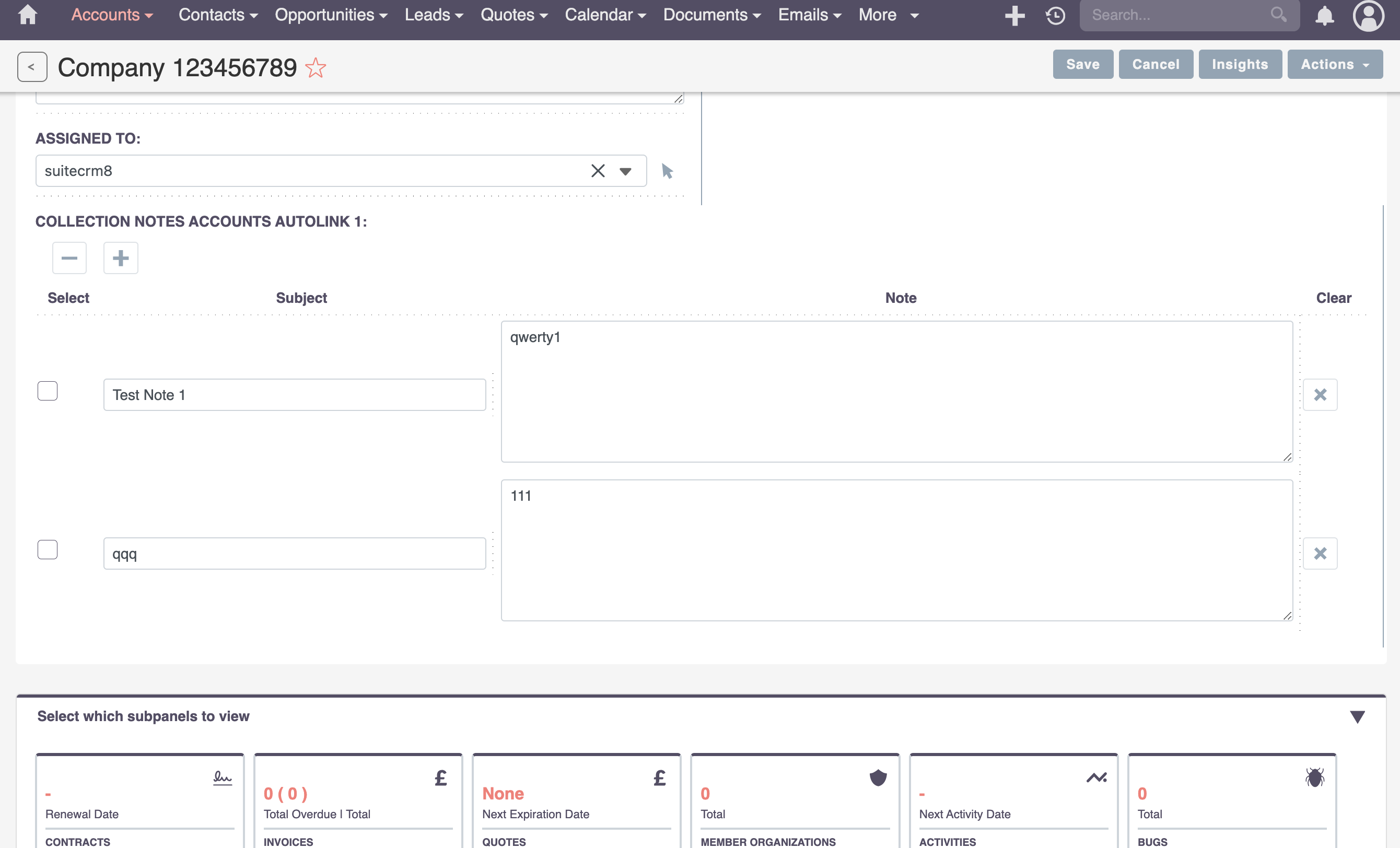Click the Member Organizations shield icon
The width and height of the screenshot is (1400, 848).
(x=878, y=778)
